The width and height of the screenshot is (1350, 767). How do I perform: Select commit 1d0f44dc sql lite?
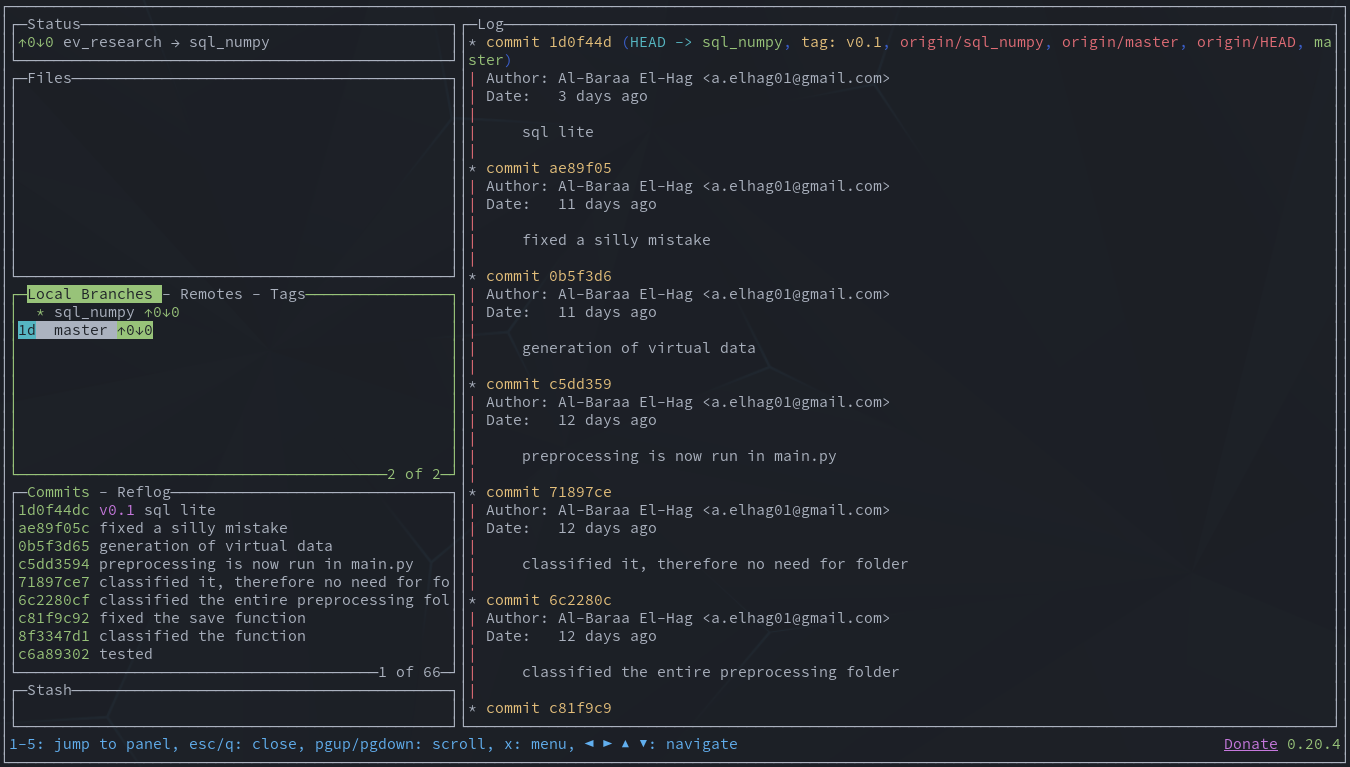[x=234, y=510]
